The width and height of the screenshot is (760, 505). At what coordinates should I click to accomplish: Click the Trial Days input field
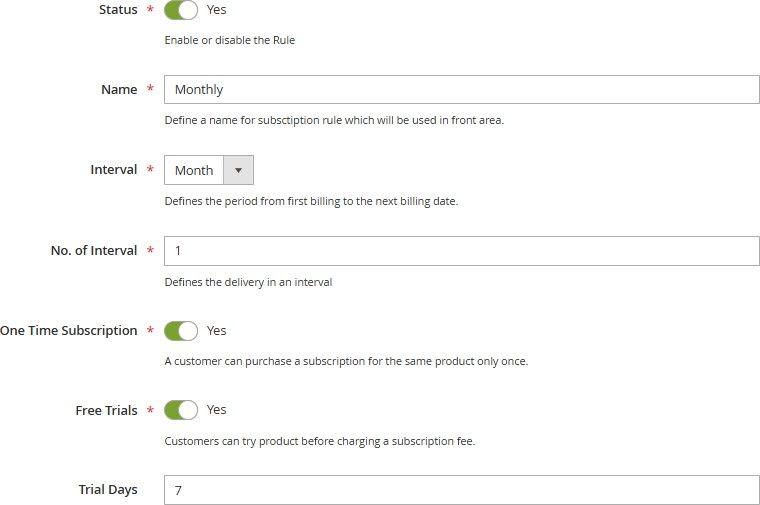(461, 490)
